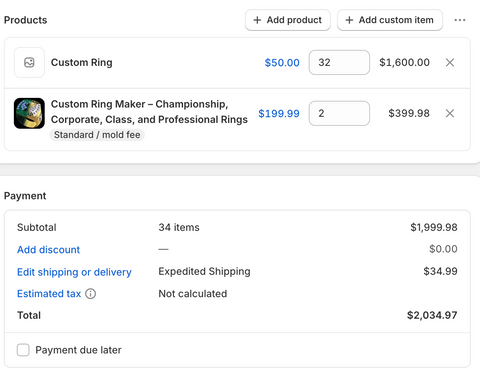Click the Custom Ring placeholder image icon
Screen dimensions: 480x370
tap(29, 62)
